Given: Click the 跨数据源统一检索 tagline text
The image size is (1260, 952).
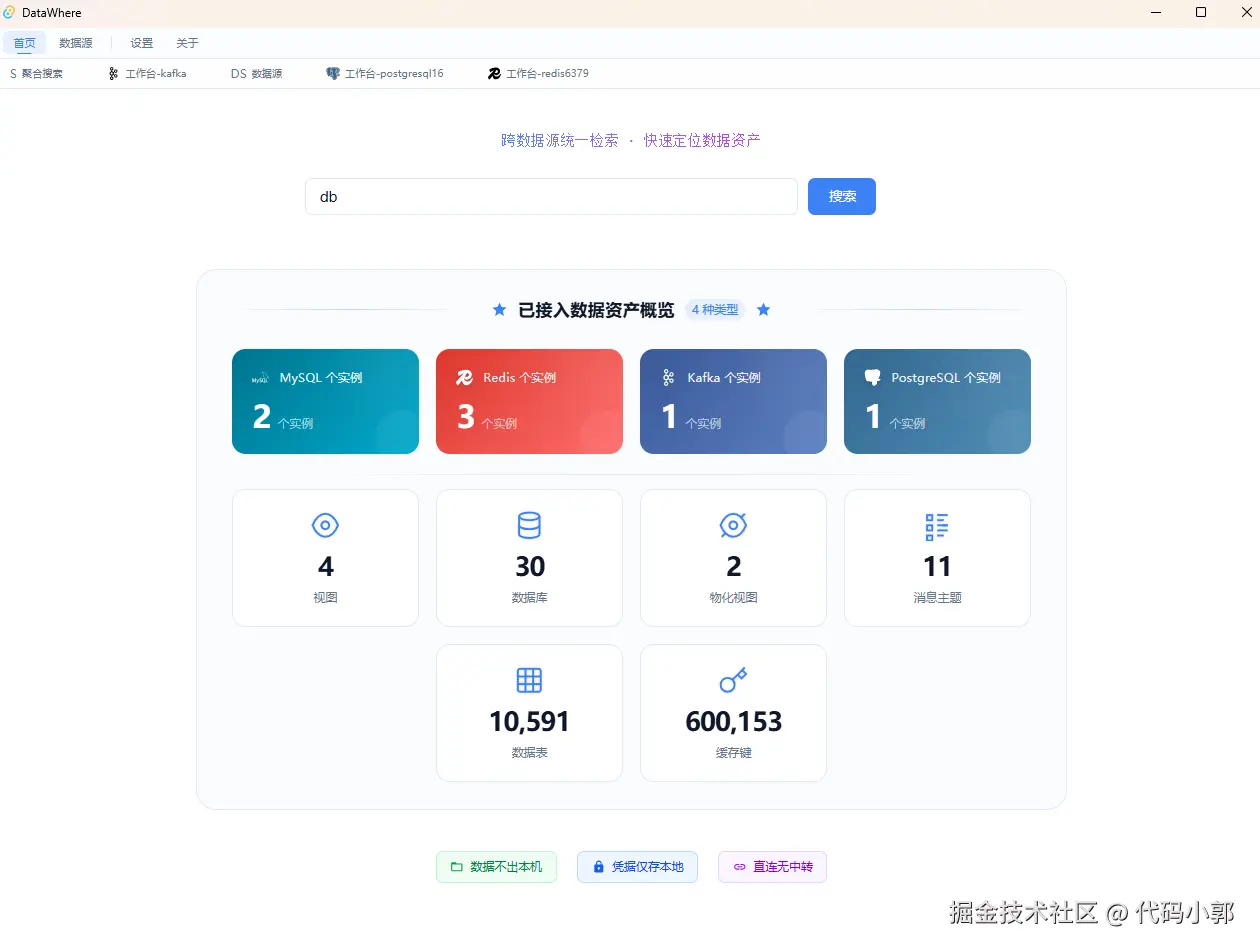Looking at the screenshot, I should tap(560, 141).
